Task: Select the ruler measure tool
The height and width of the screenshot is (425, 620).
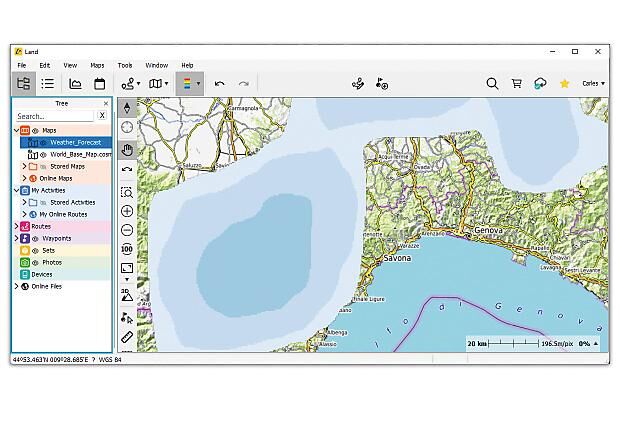Action: click(127, 337)
